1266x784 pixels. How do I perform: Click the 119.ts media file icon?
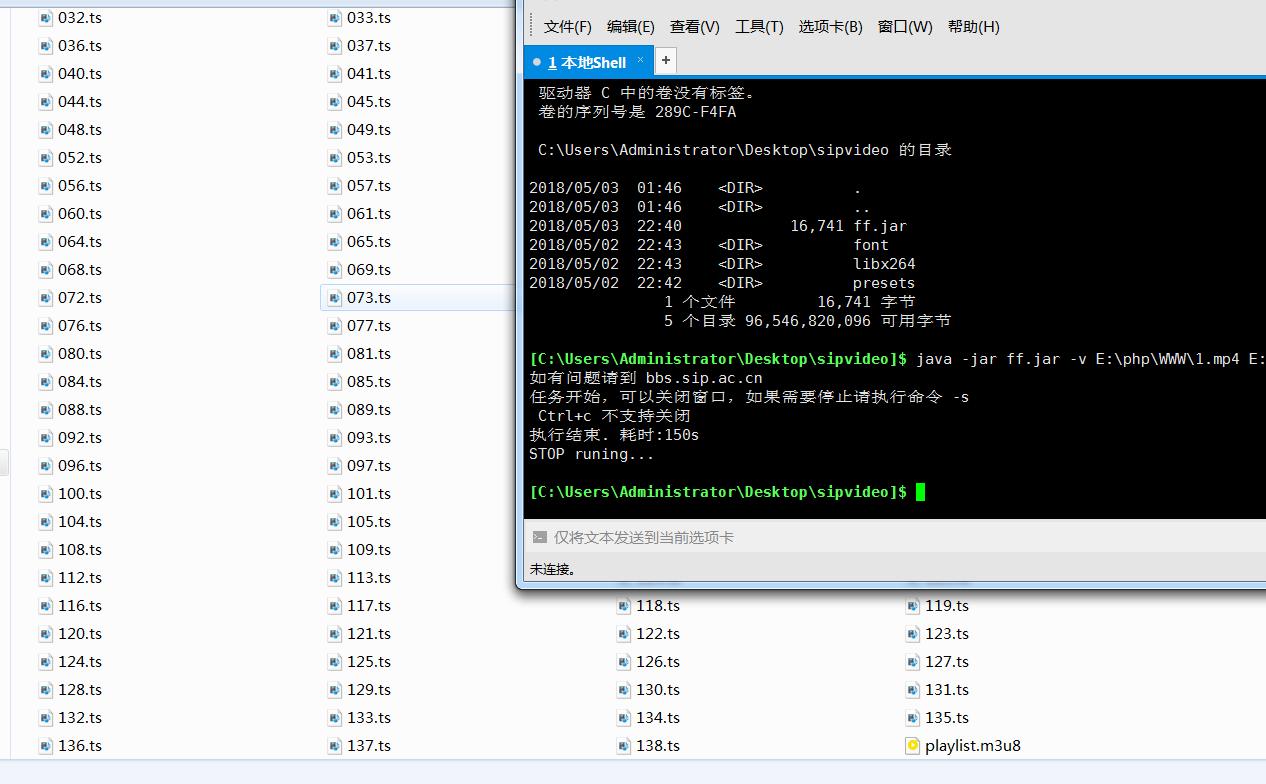coord(912,605)
